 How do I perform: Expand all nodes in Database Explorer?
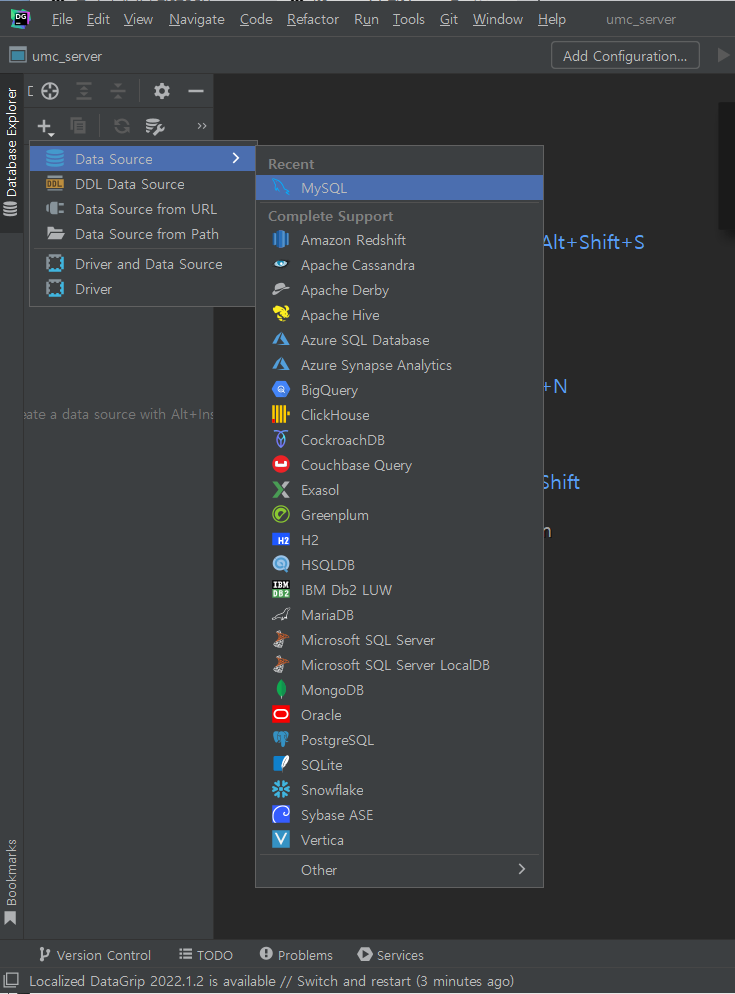pyautogui.click(x=84, y=91)
